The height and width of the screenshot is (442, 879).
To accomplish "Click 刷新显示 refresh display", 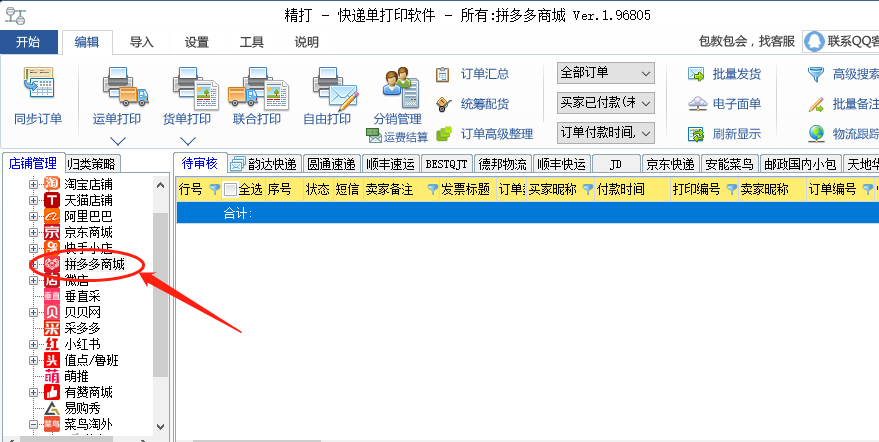I will [x=724, y=134].
